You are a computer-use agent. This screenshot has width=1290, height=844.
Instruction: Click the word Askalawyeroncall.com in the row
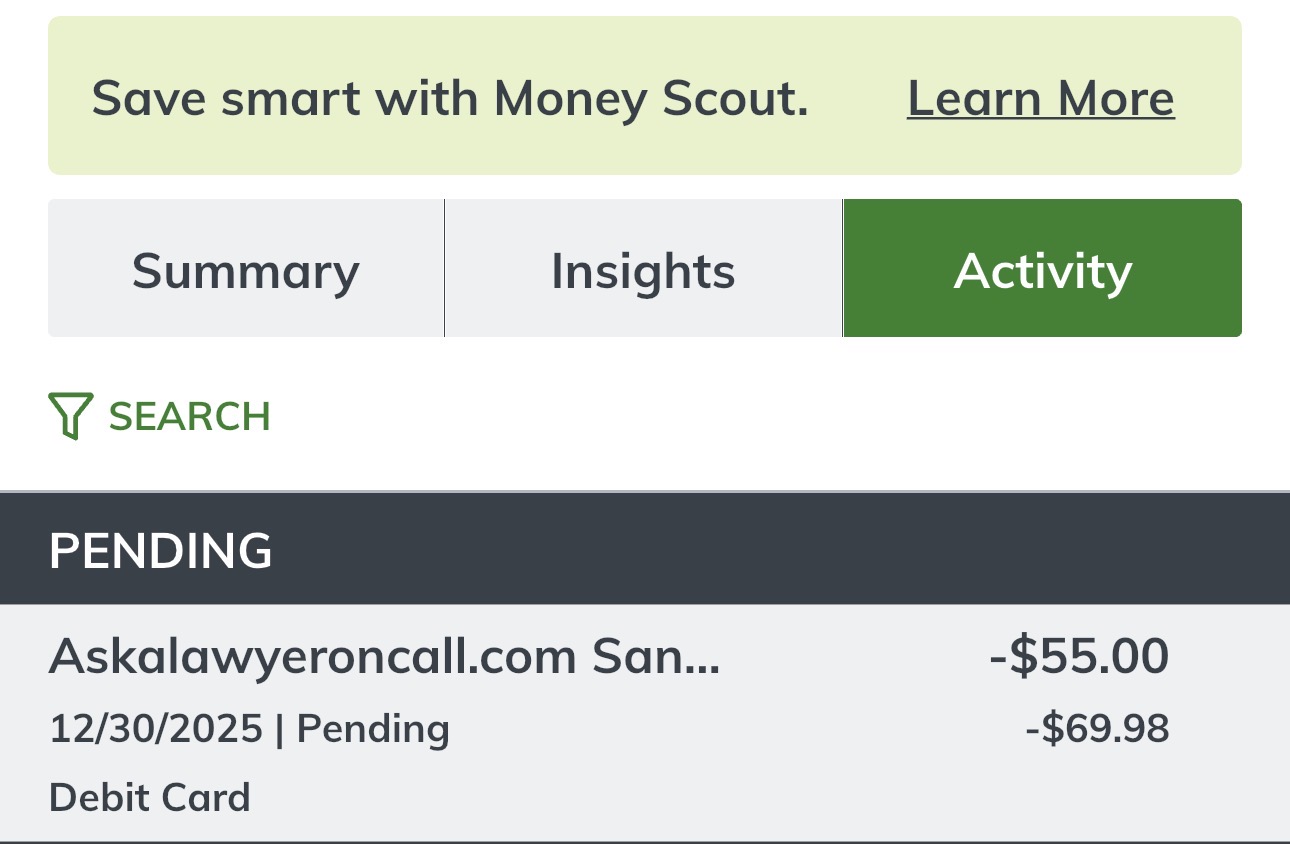[312, 657]
